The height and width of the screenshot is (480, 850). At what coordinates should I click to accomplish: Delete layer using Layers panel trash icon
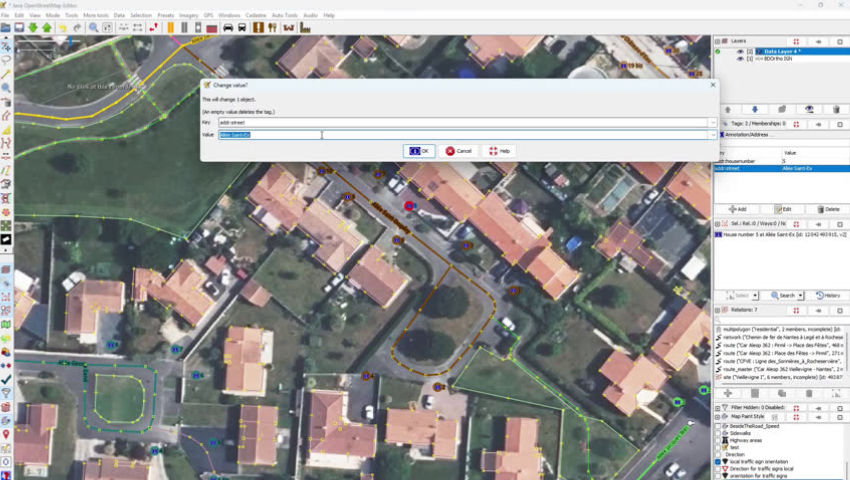click(836, 109)
